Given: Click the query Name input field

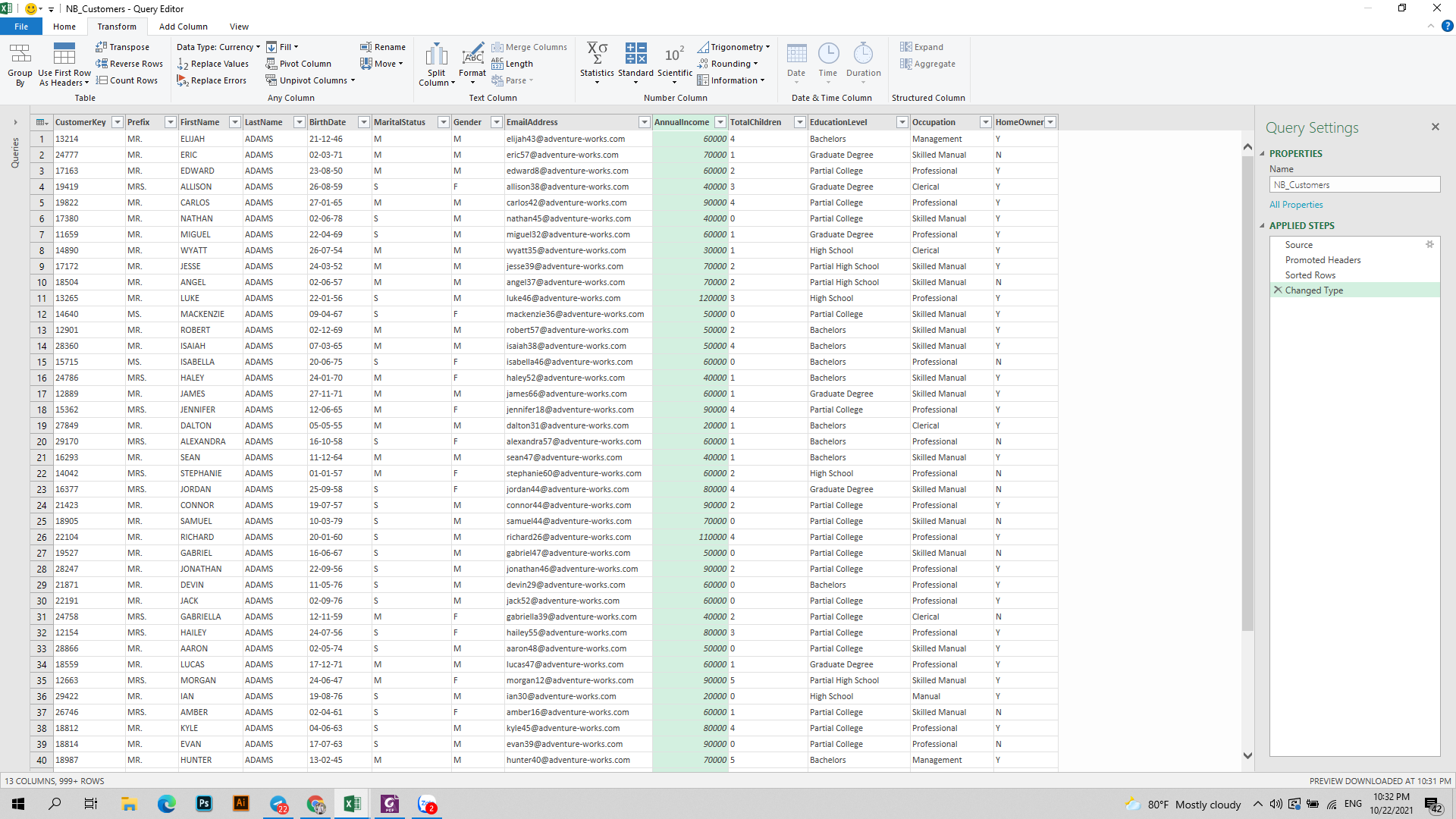Looking at the screenshot, I should coord(1354,184).
